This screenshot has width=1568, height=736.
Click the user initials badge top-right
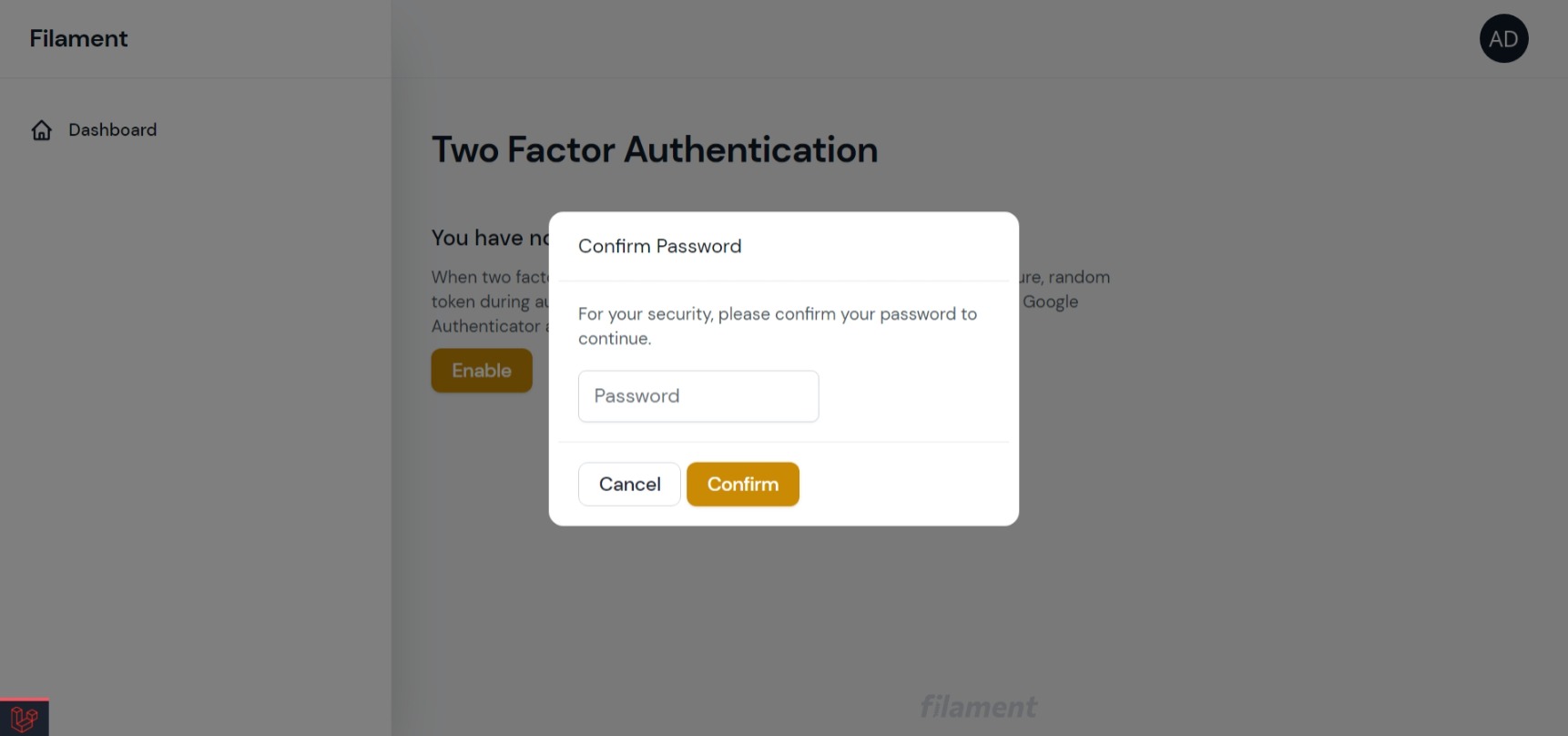click(x=1503, y=38)
